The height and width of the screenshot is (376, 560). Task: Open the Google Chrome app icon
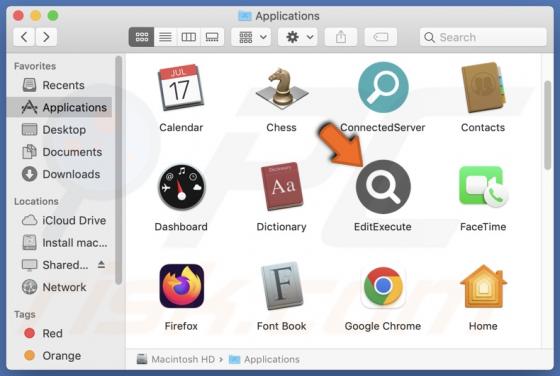pyautogui.click(x=383, y=287)
